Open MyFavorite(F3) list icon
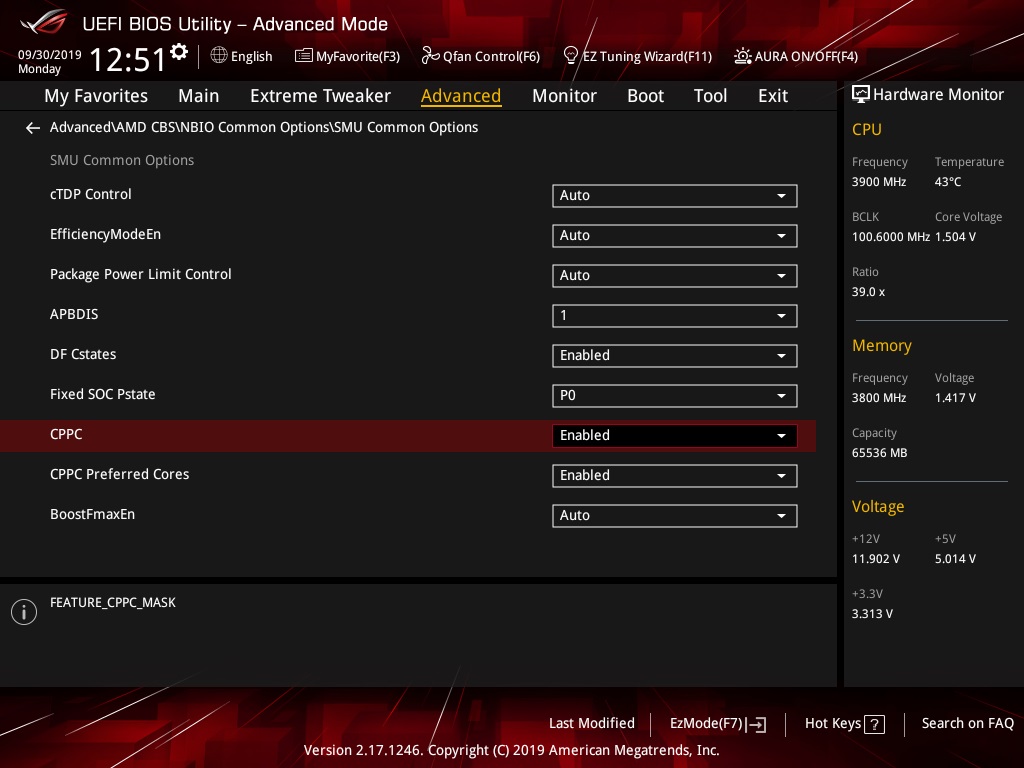Image resolution: width=1024 pixels, height=768 pixels. [304, 56]
